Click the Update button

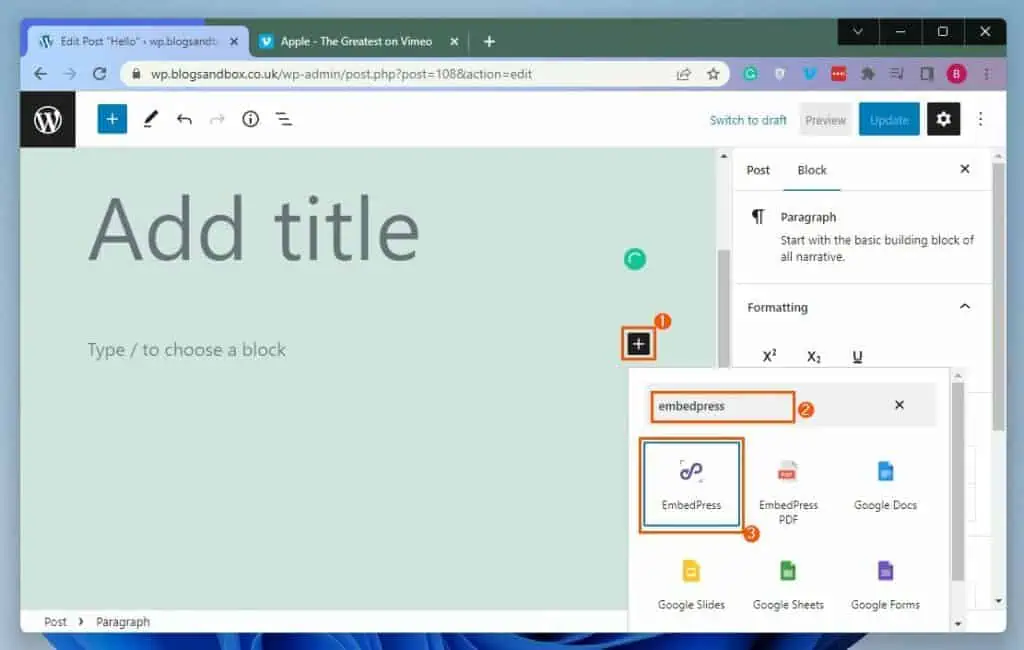[x=888, y=119]
